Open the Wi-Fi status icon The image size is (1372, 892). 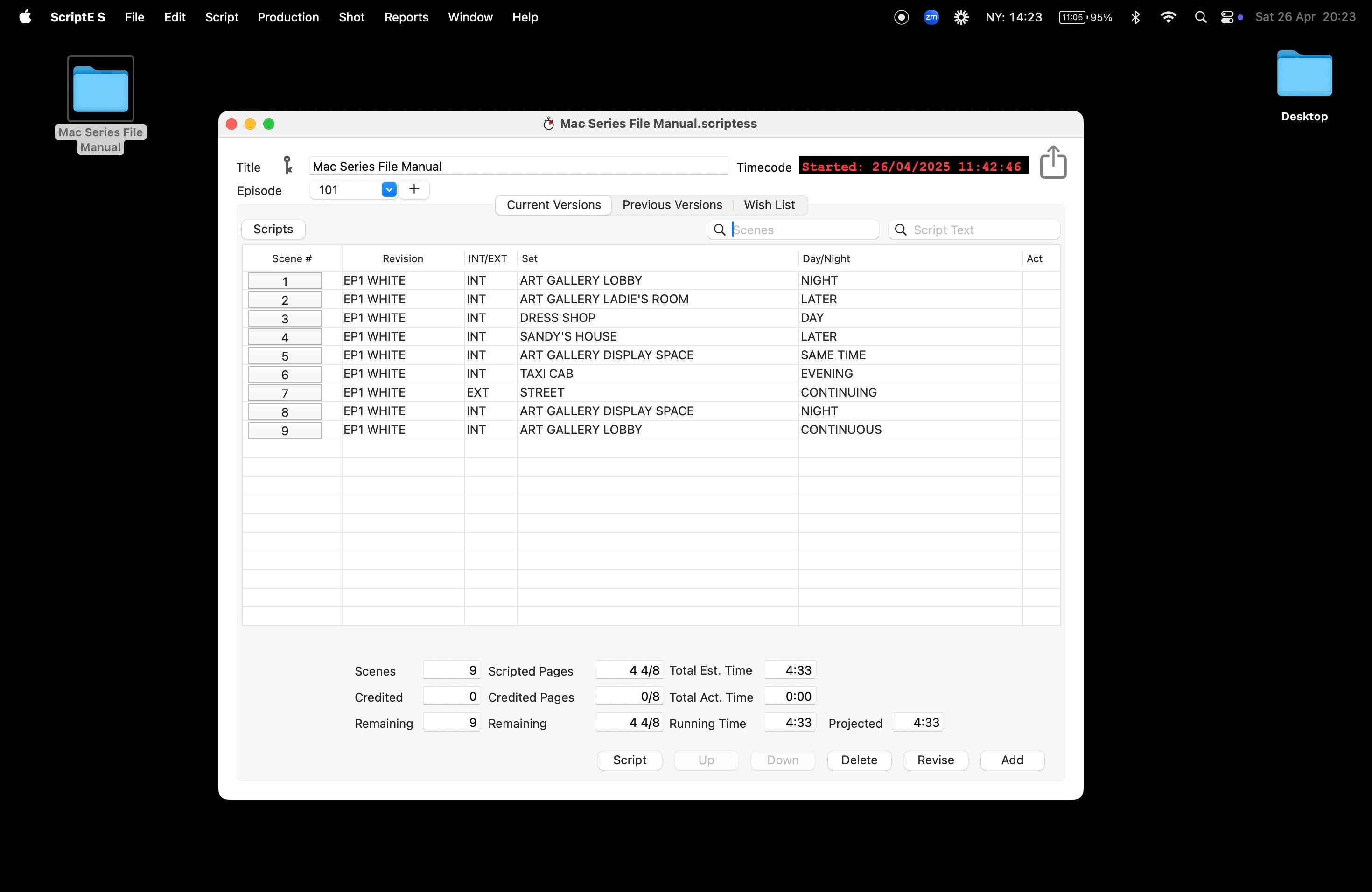[x=1168, y=17]
